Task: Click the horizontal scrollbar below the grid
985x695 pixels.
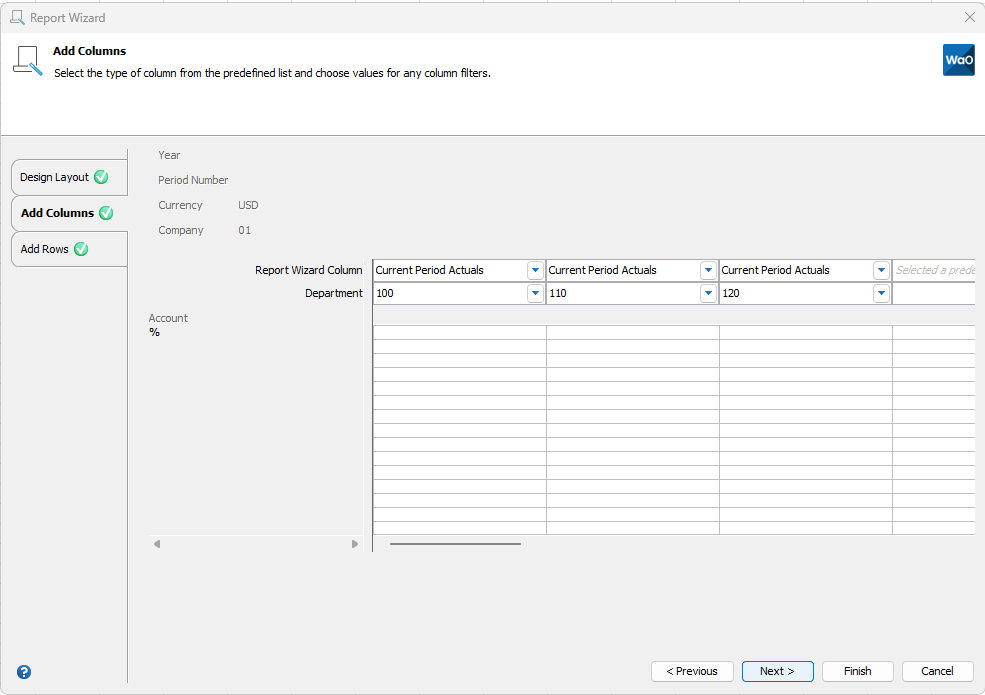Action: coord(455,544)
